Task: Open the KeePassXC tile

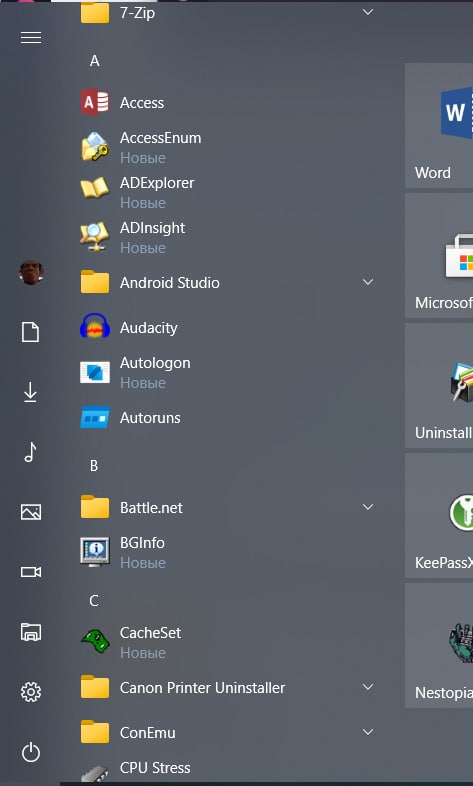Action: (439, 515)
